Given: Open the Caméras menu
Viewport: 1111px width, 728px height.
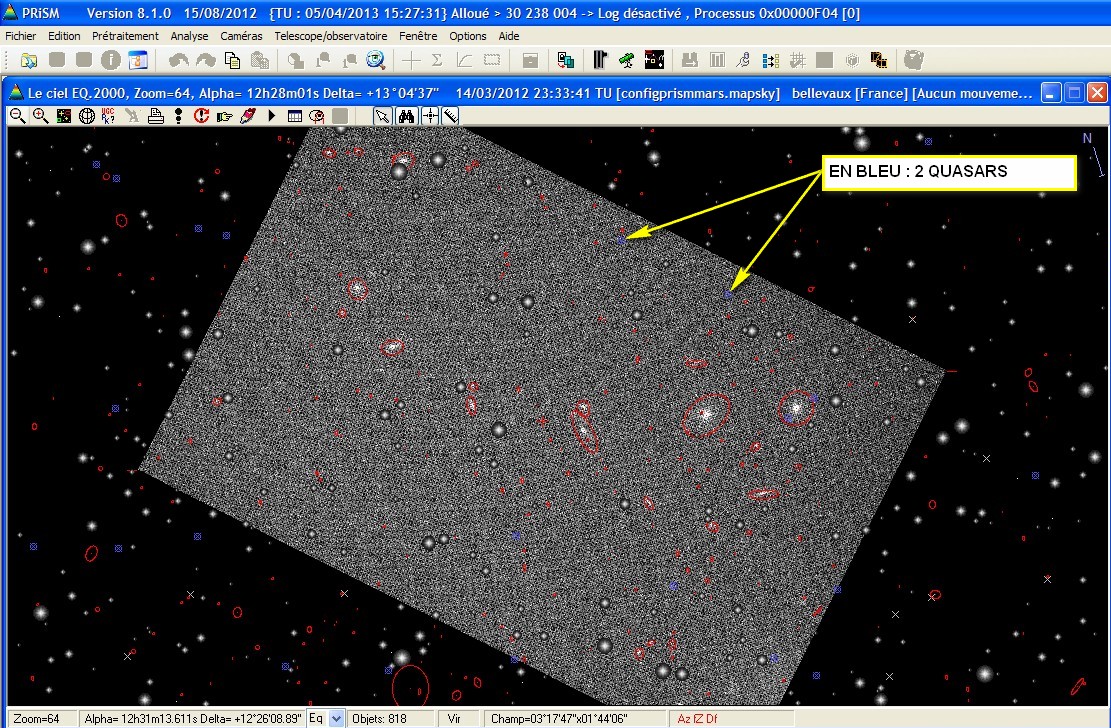Looking at the screenshot, I should pyautogui.click(x=241, y=35).
